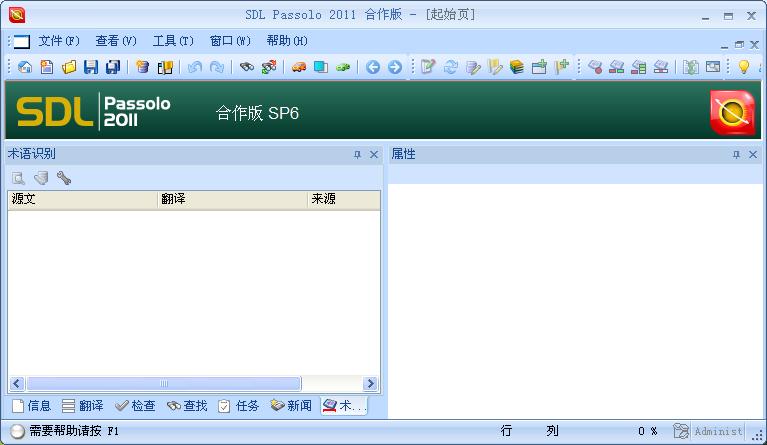Switch to the 翻译 tab

(83, 406)
